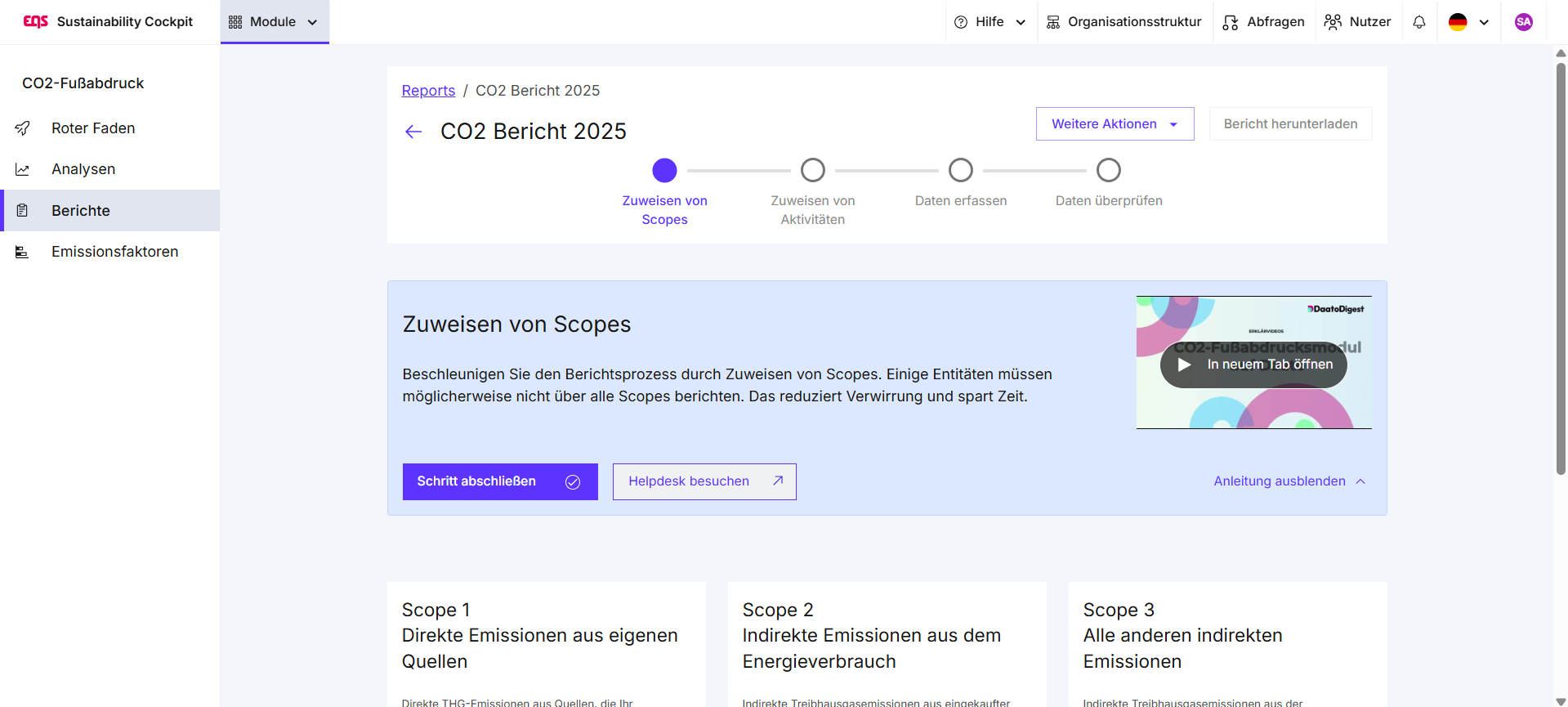Select the Zuweisen von Scopes step circle
Screen dimensions: 1568x707
[664, 170]
